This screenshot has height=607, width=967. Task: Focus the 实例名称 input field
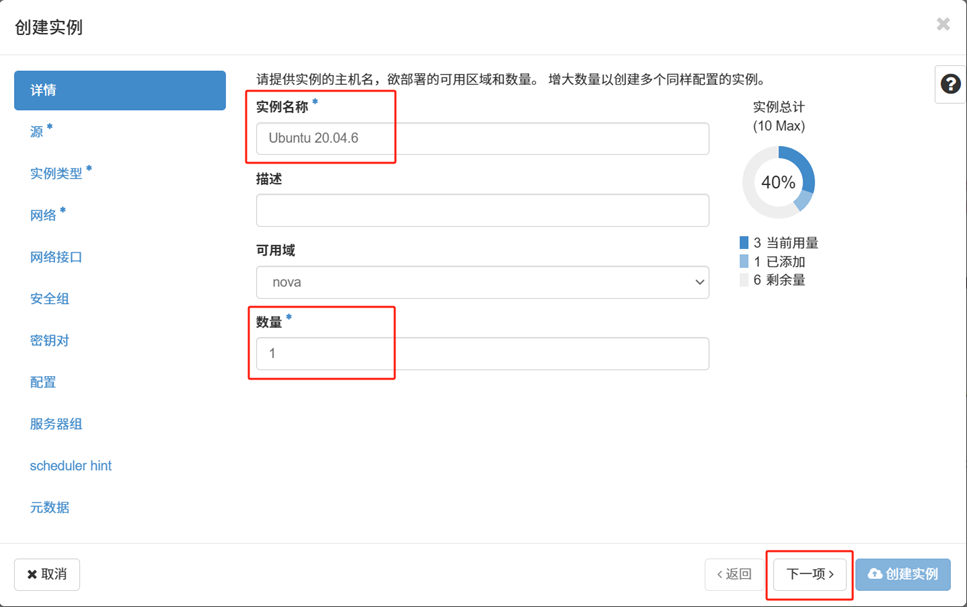482,138
